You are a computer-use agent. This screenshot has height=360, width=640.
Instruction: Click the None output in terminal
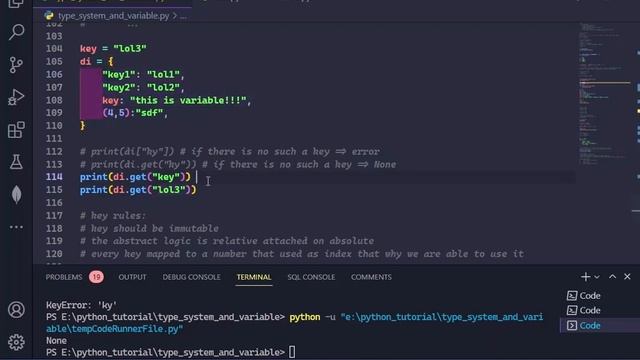(56, 340)
